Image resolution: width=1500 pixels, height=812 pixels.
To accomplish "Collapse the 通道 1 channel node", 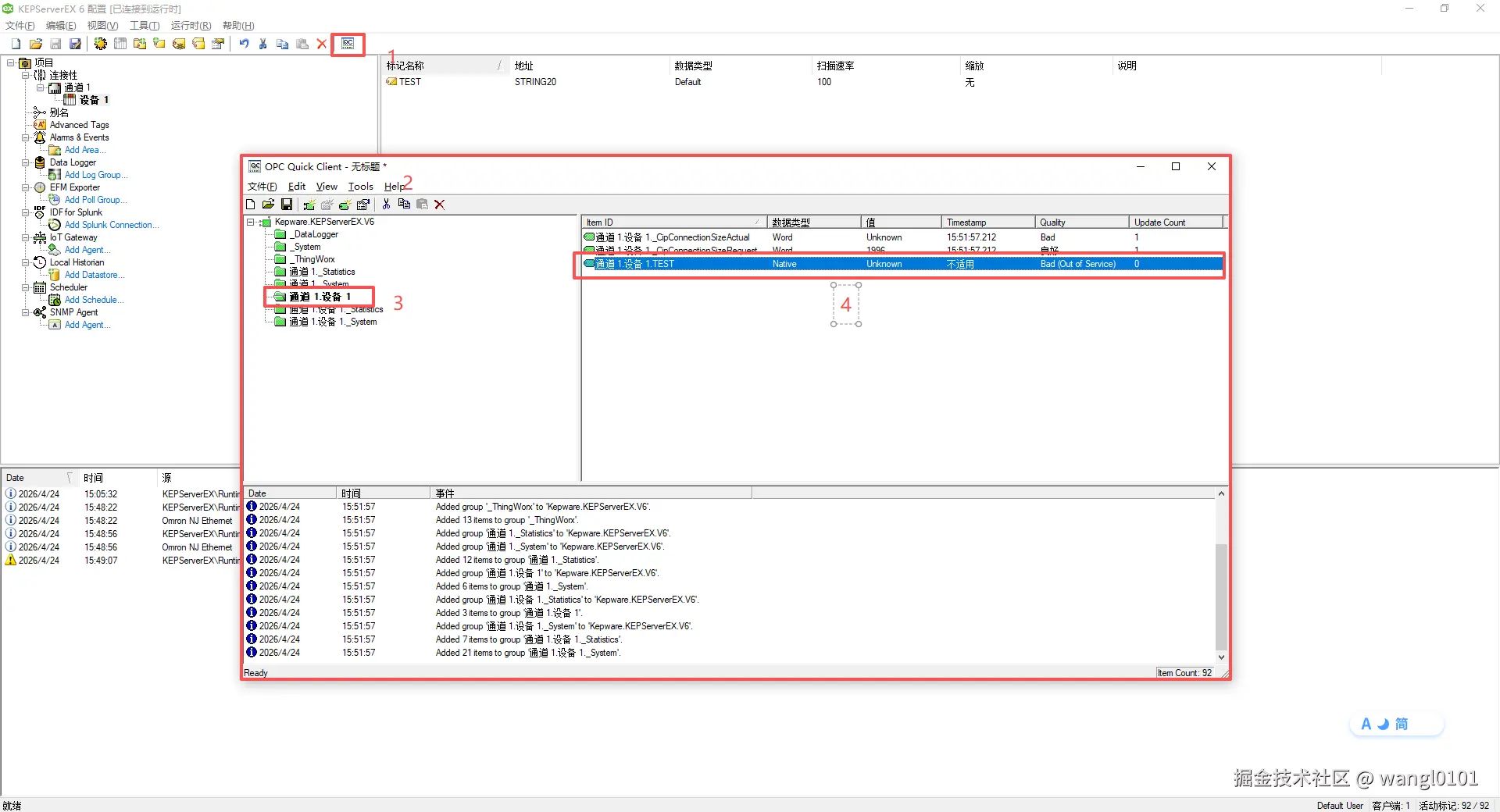I will pyautogui.click(x=41, y=87).
